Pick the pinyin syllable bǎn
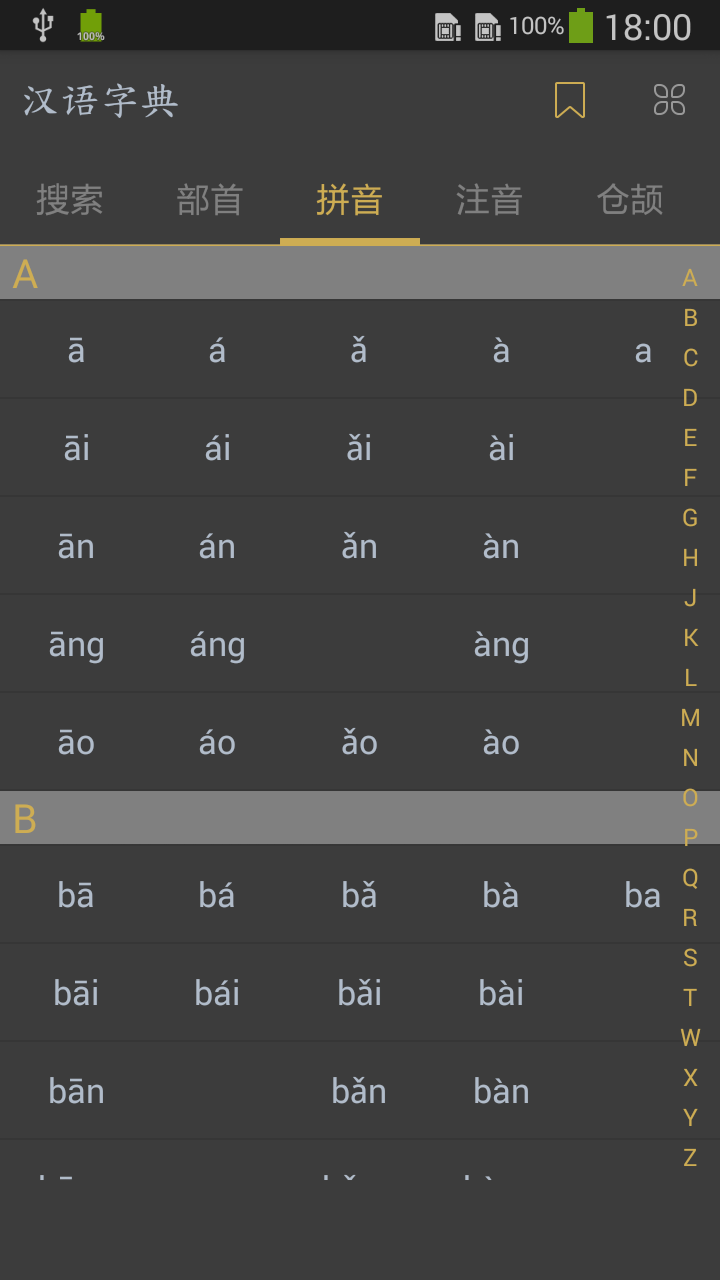This screenshot has width=720, height=1280. 359,1091
